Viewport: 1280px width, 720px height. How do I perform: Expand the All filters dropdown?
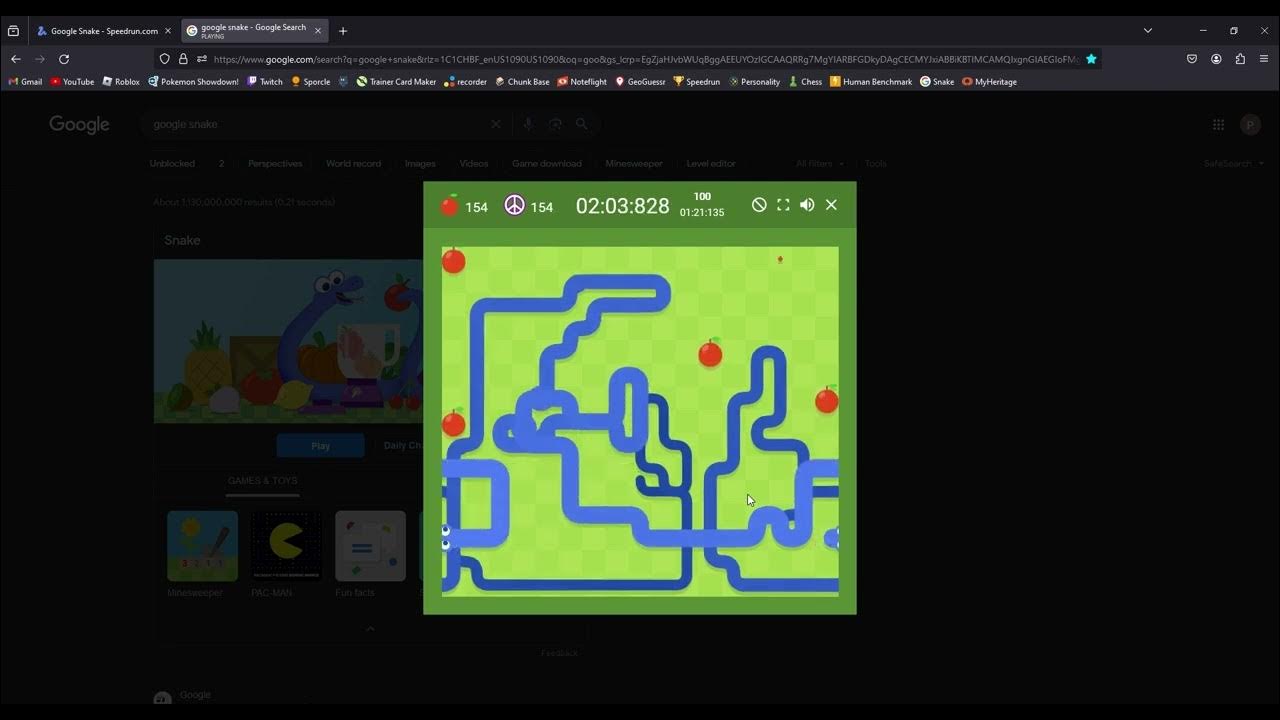820,163
